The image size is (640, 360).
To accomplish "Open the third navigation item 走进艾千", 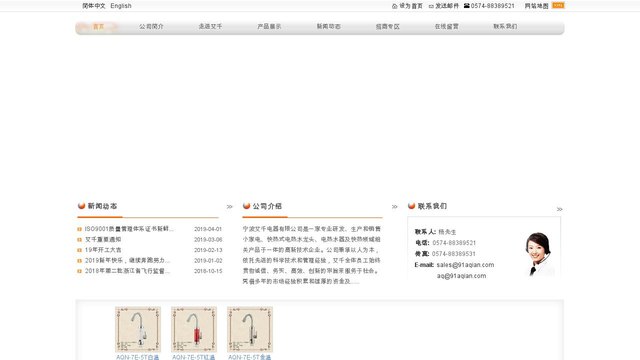I will [x=210, y=27].
